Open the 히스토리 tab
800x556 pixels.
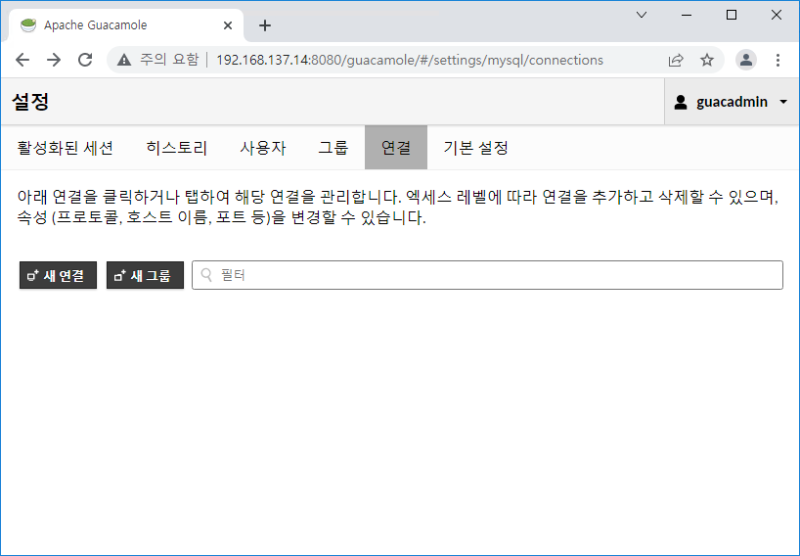pyautogui.click(x=176, y=148)
